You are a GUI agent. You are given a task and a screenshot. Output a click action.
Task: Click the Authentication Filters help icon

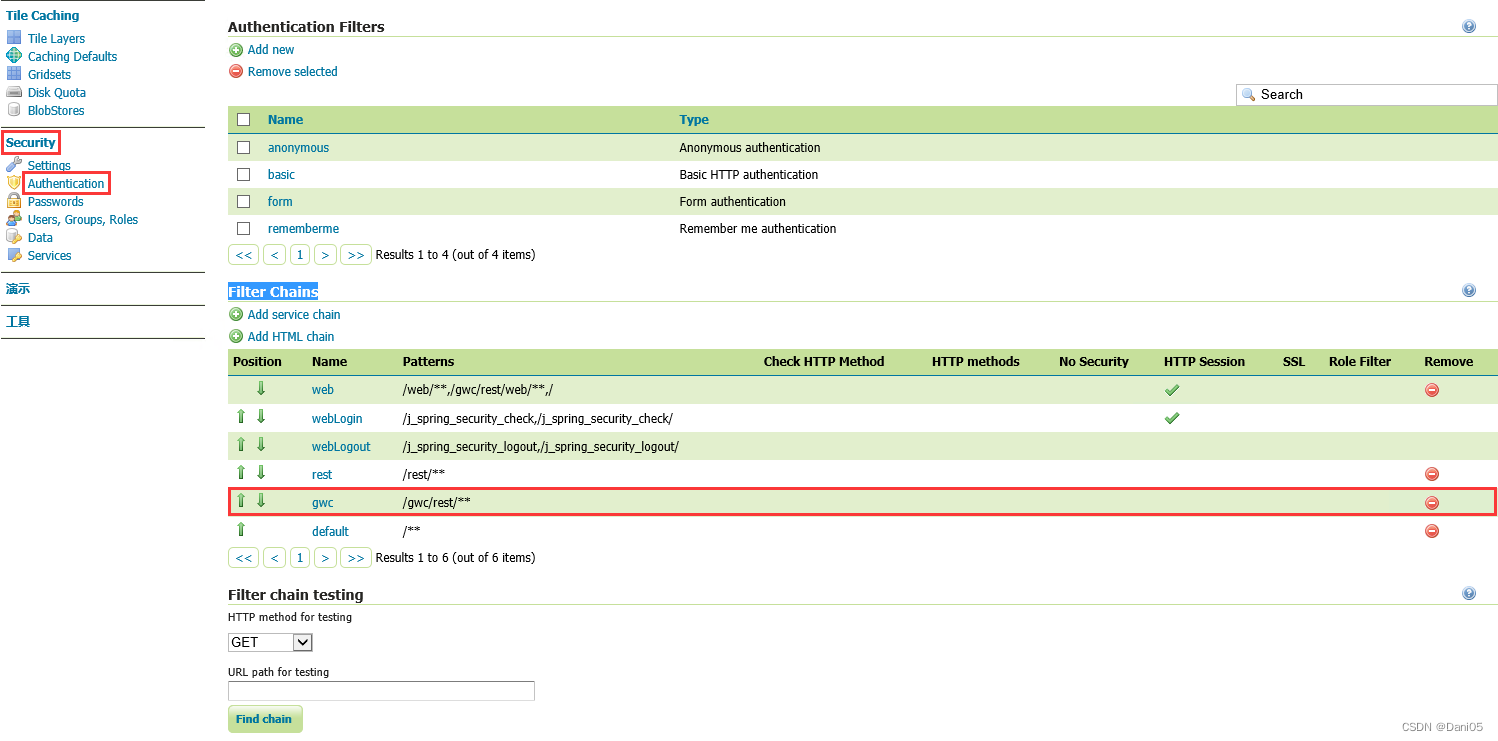1469,25
